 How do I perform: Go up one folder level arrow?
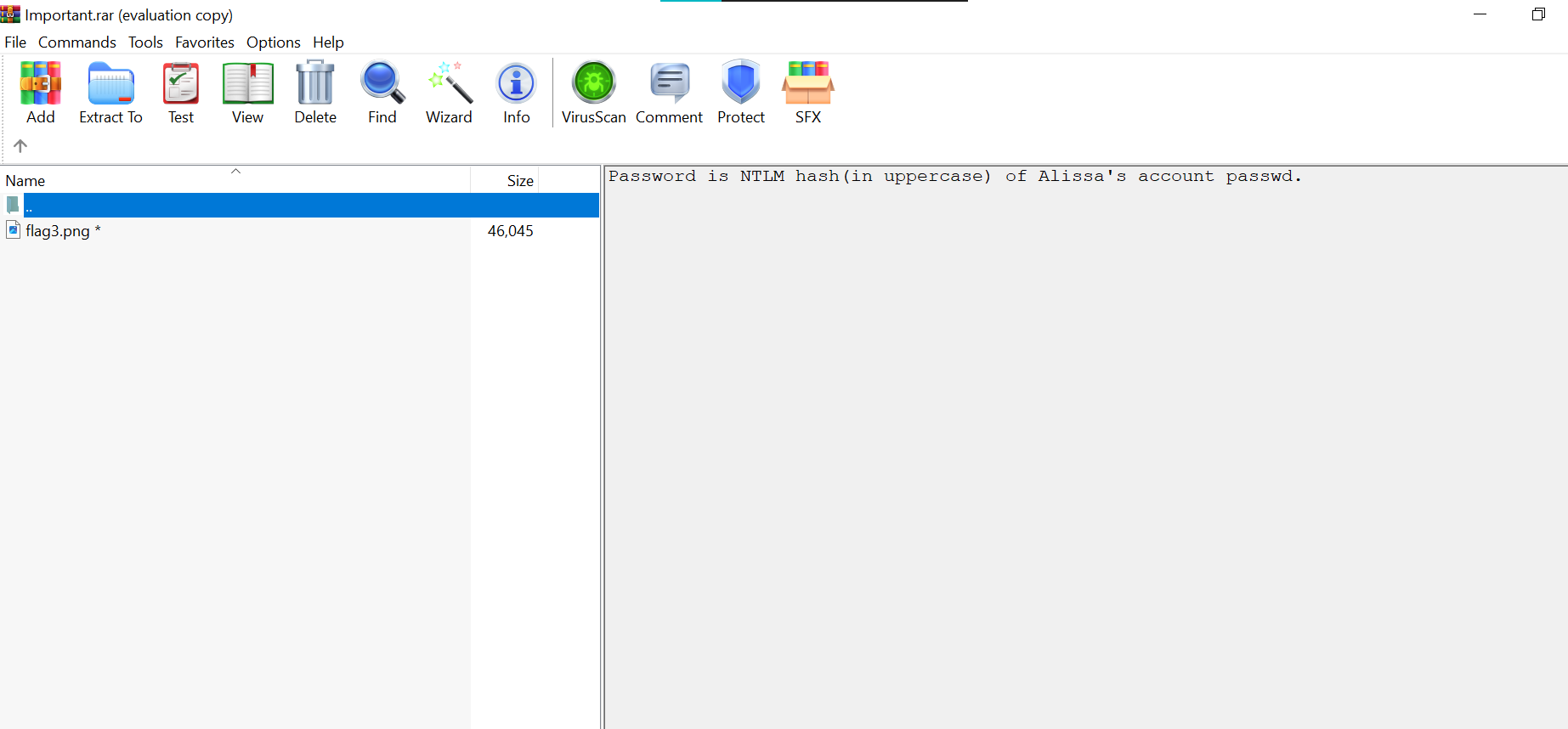20,145
